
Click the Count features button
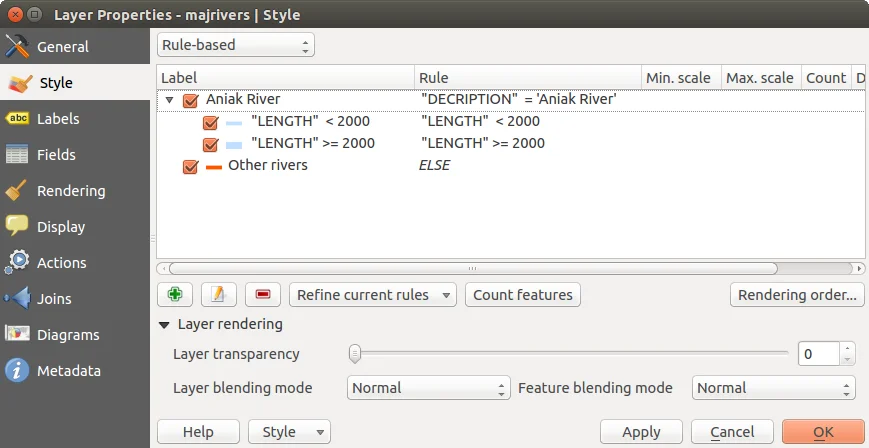523,295
